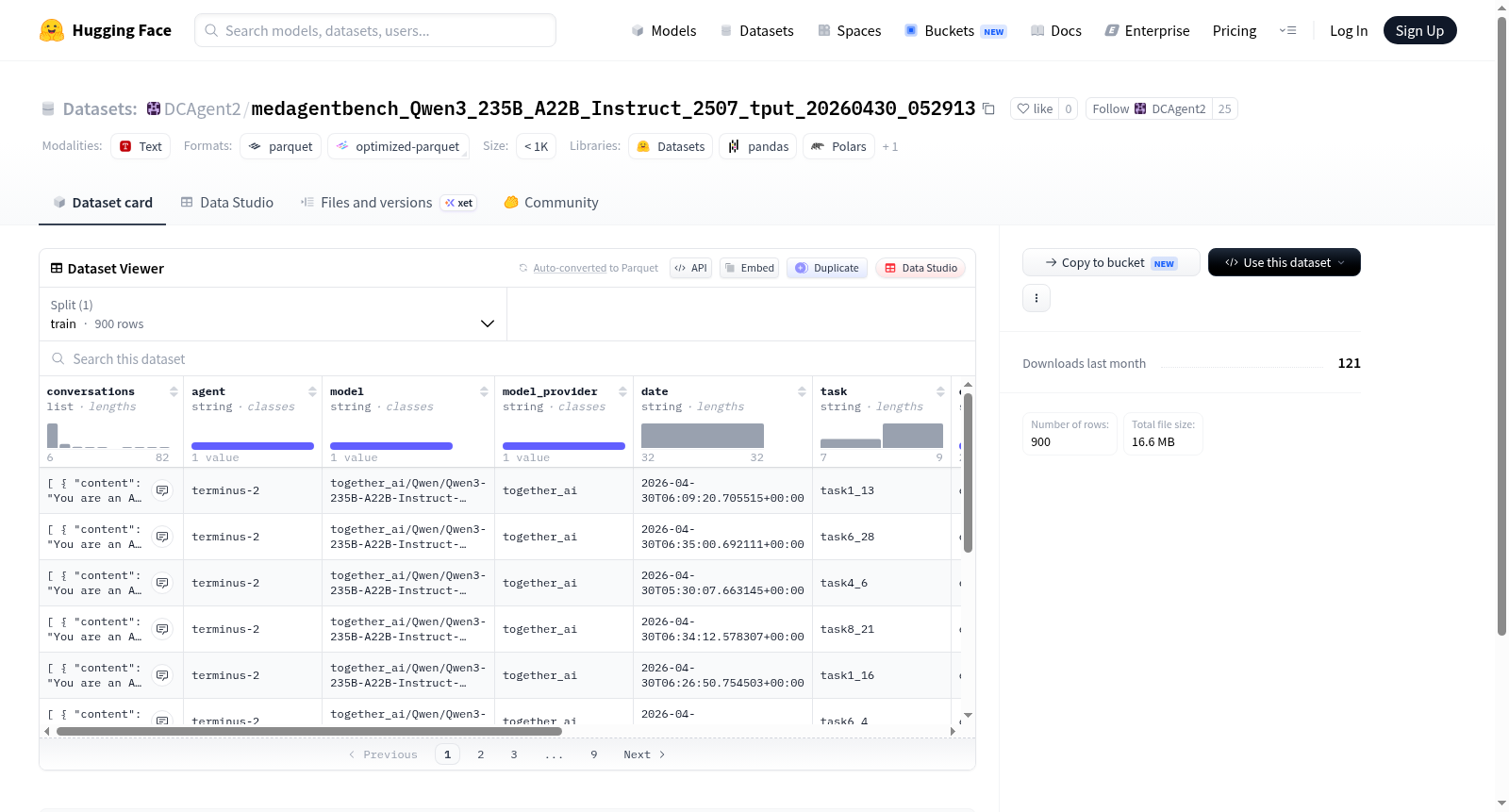Open conversation viewer icon in task8_21 row
The image size is (1509, 812).
click(x=162, y=629)
